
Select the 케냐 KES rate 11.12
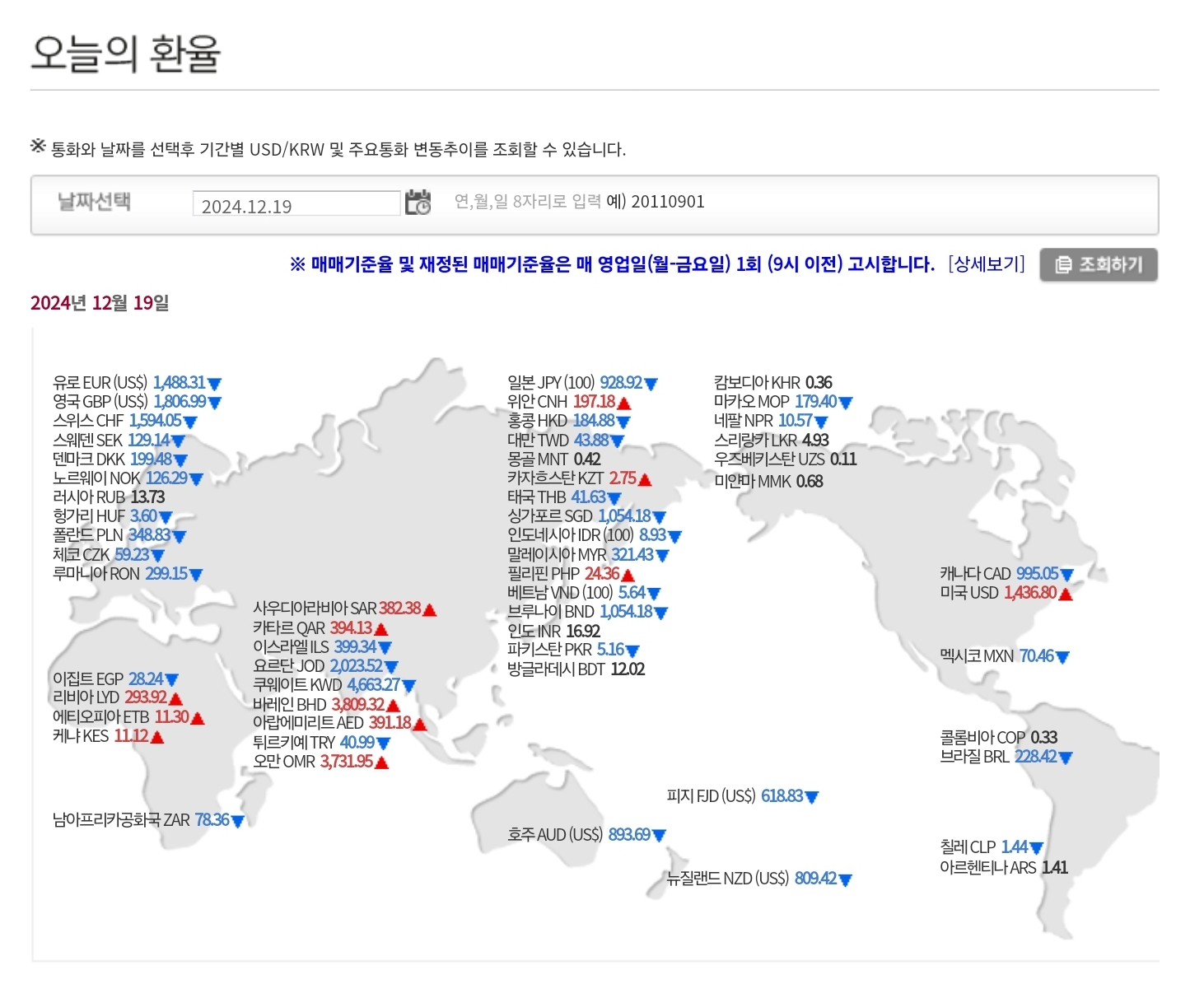[132, 736]
